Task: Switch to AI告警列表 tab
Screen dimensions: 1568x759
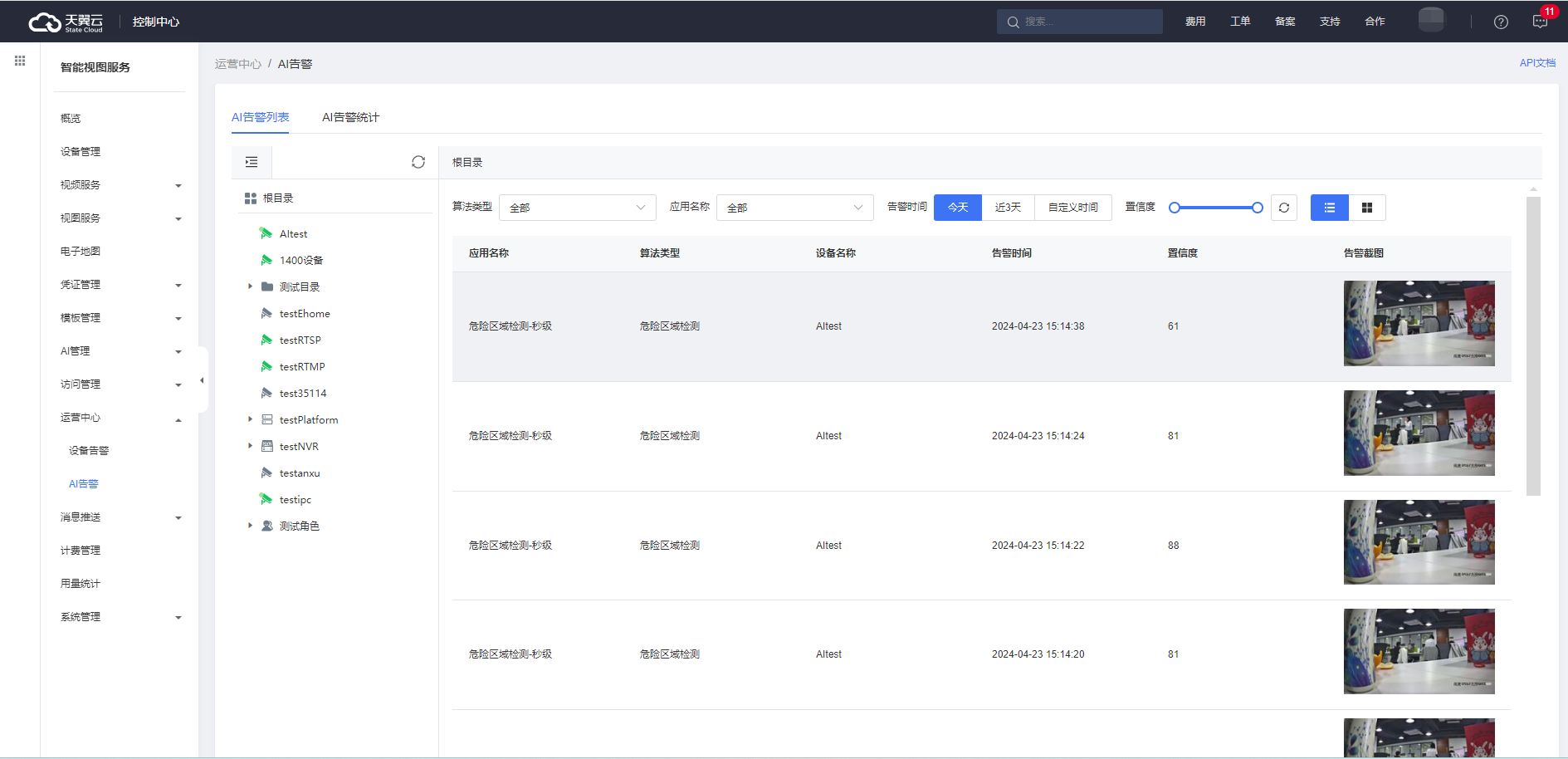Action: 261,117
